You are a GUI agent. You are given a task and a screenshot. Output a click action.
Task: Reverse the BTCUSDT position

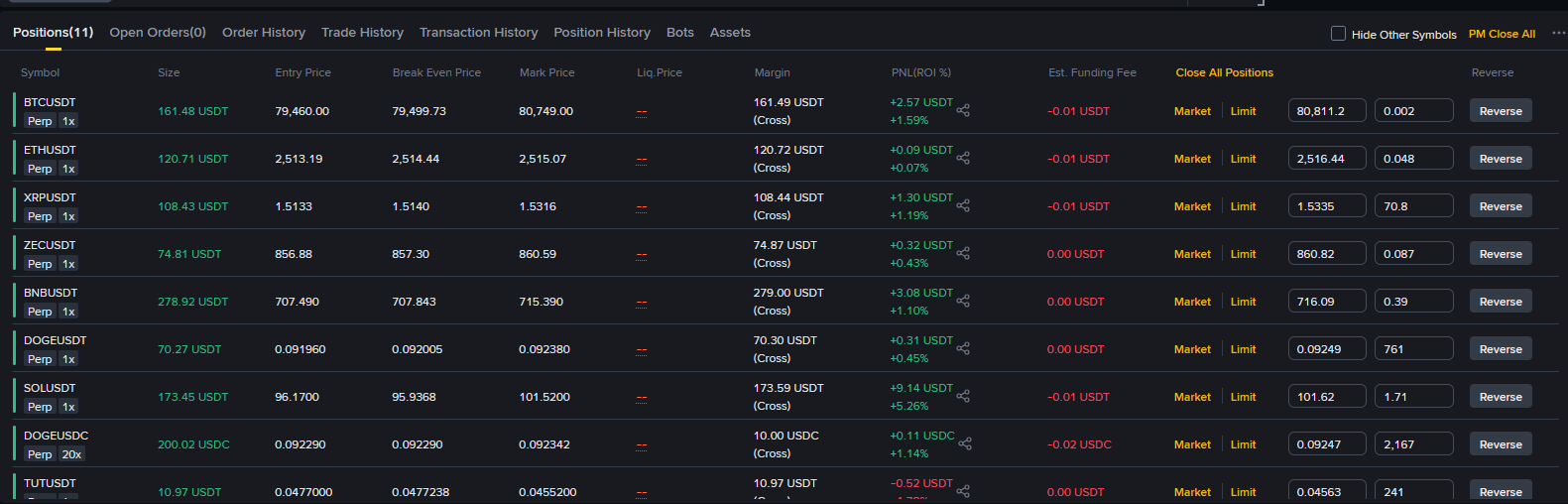(x=1501, y=111)
